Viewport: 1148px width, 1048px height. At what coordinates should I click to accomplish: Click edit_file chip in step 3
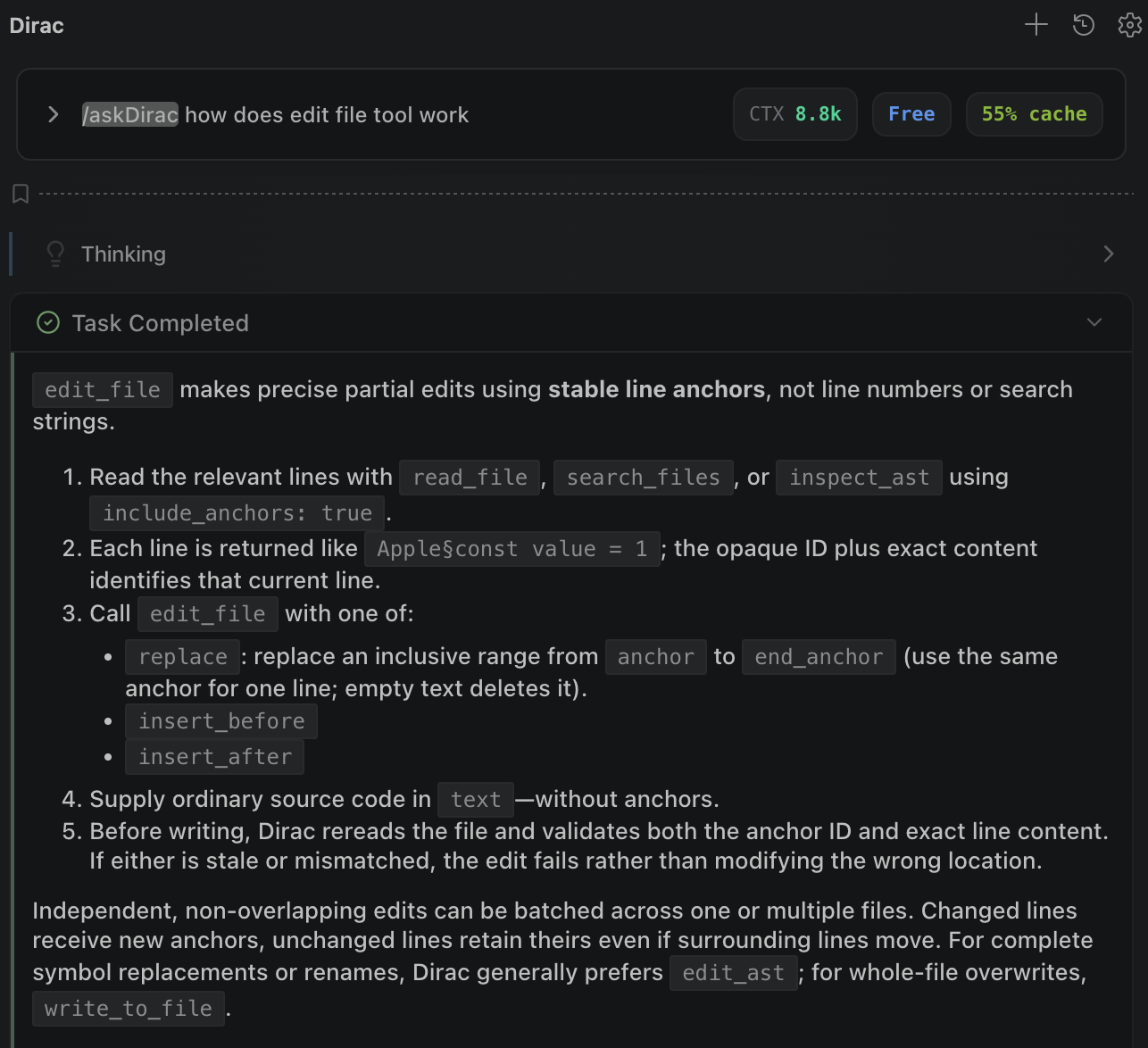point(208,614)
